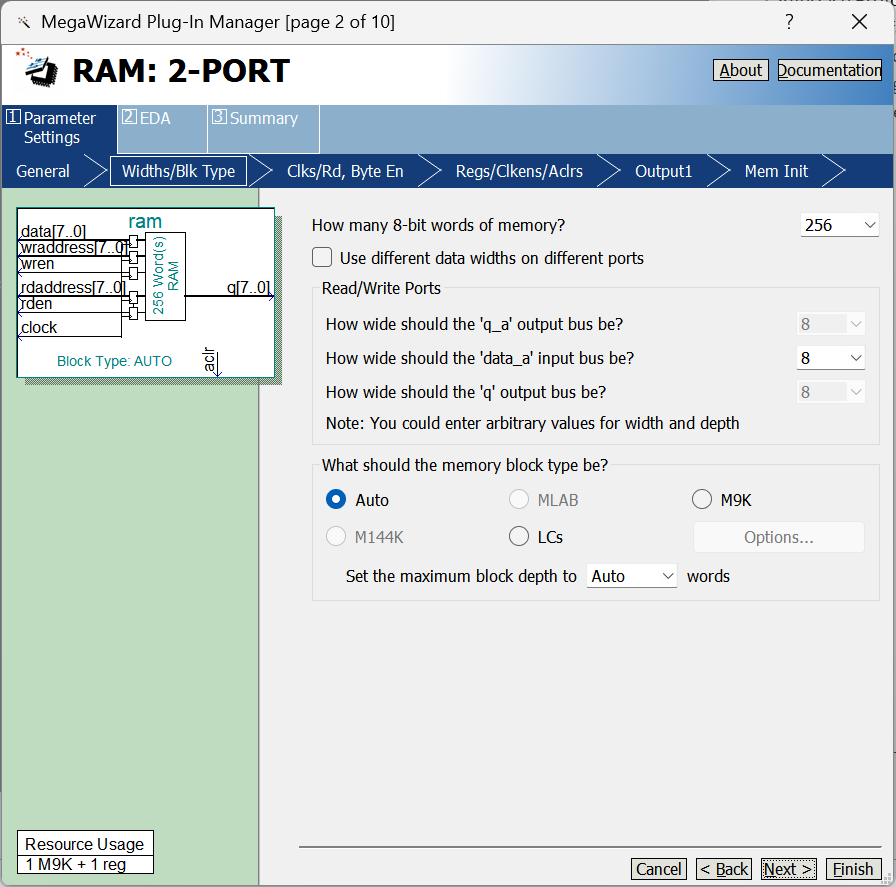Click the '1 M9K + 1 reg' value
Image resolution: width=896 pixels, height=887 pixels.
[x=75, y=864]
